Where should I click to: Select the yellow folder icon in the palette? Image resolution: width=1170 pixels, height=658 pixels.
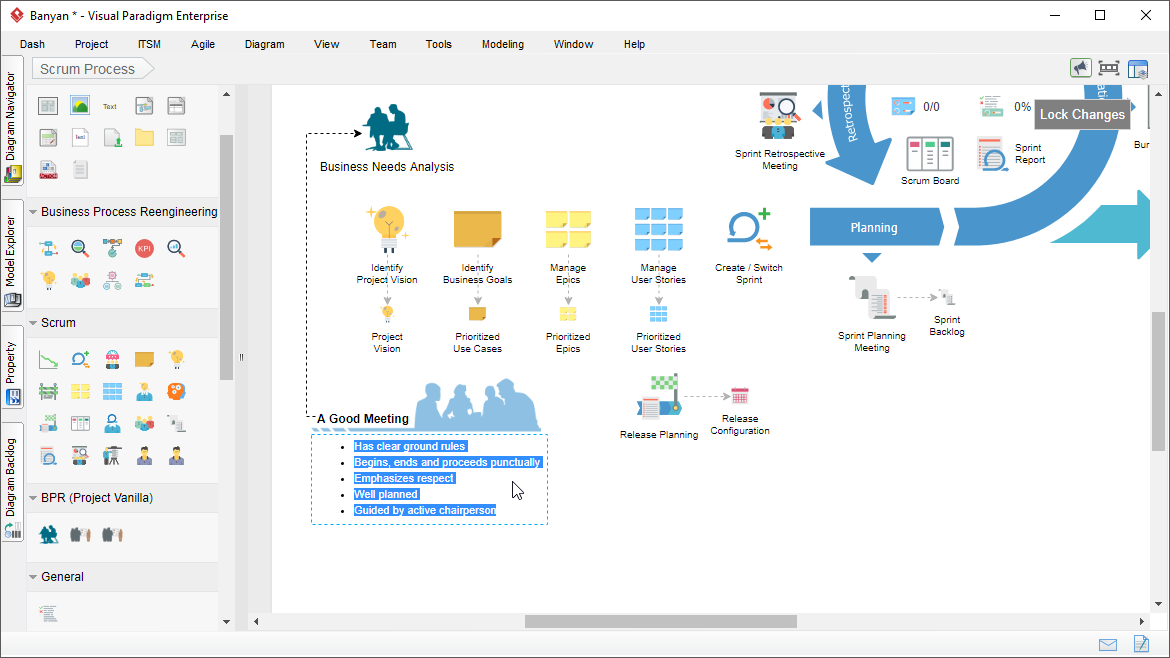coord(144,137)
